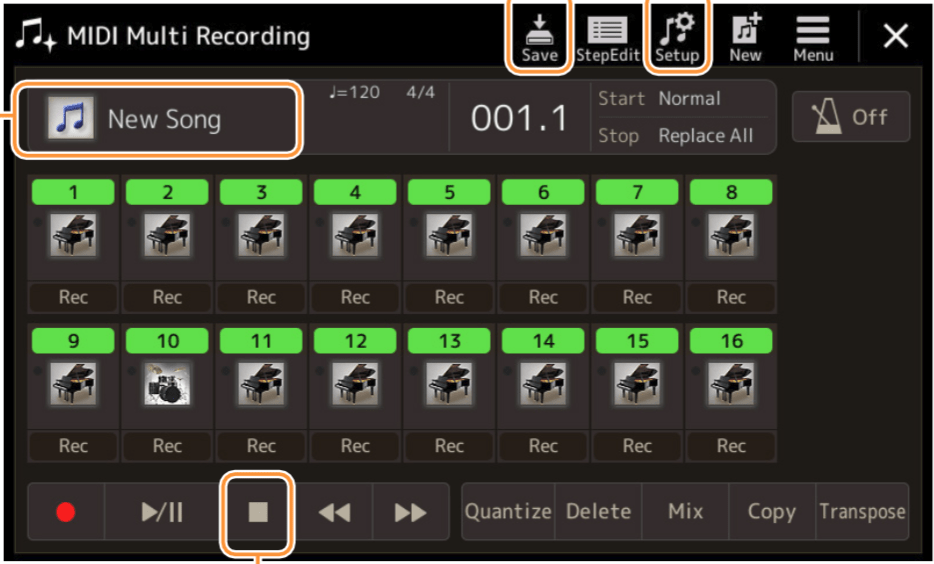Enable Rec on channel 3

pos(261,297)
